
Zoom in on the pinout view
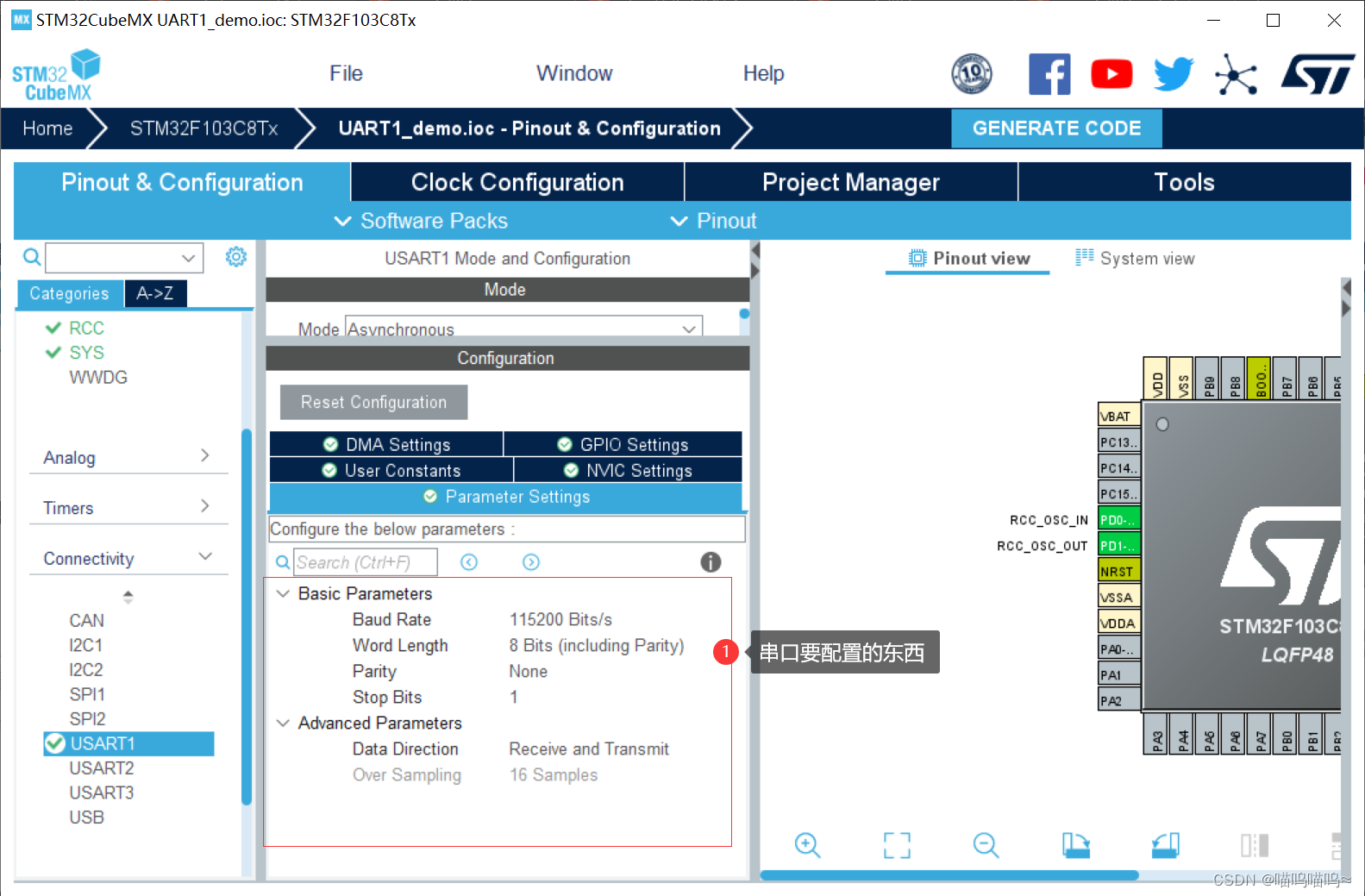[807, 845]
